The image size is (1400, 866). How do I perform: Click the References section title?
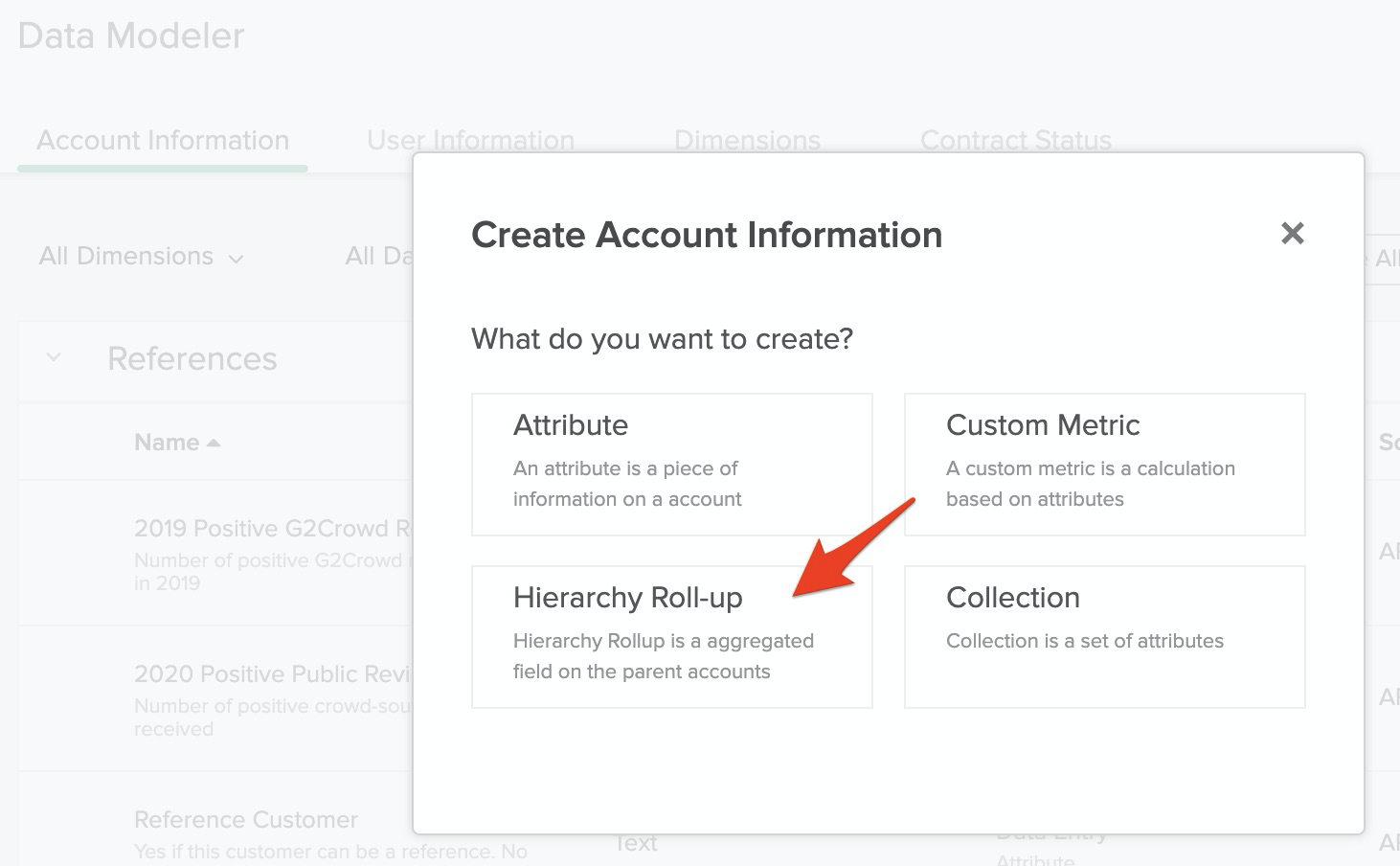pos(192,358)
